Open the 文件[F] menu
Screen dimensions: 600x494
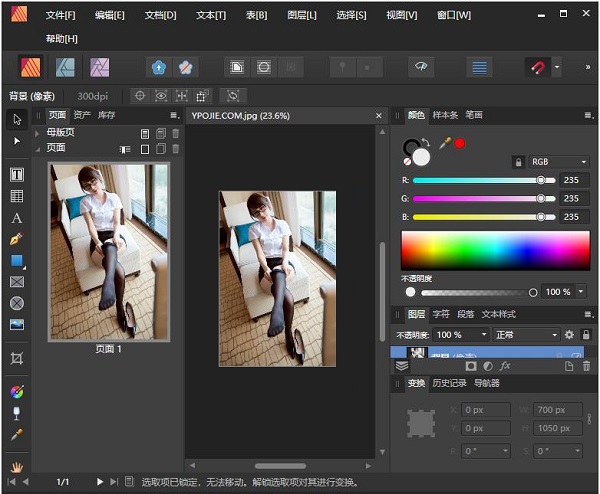pyautogui.click(x=60, y=15)
